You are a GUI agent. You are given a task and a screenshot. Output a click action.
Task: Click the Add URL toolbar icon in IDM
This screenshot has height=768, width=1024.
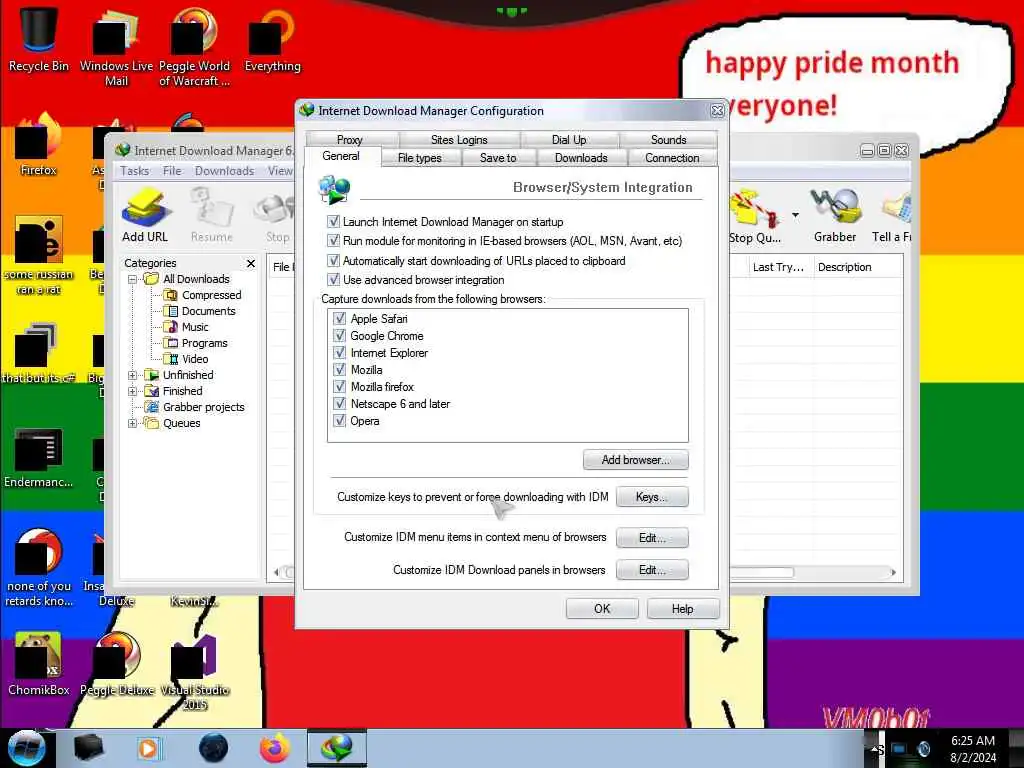145,216
